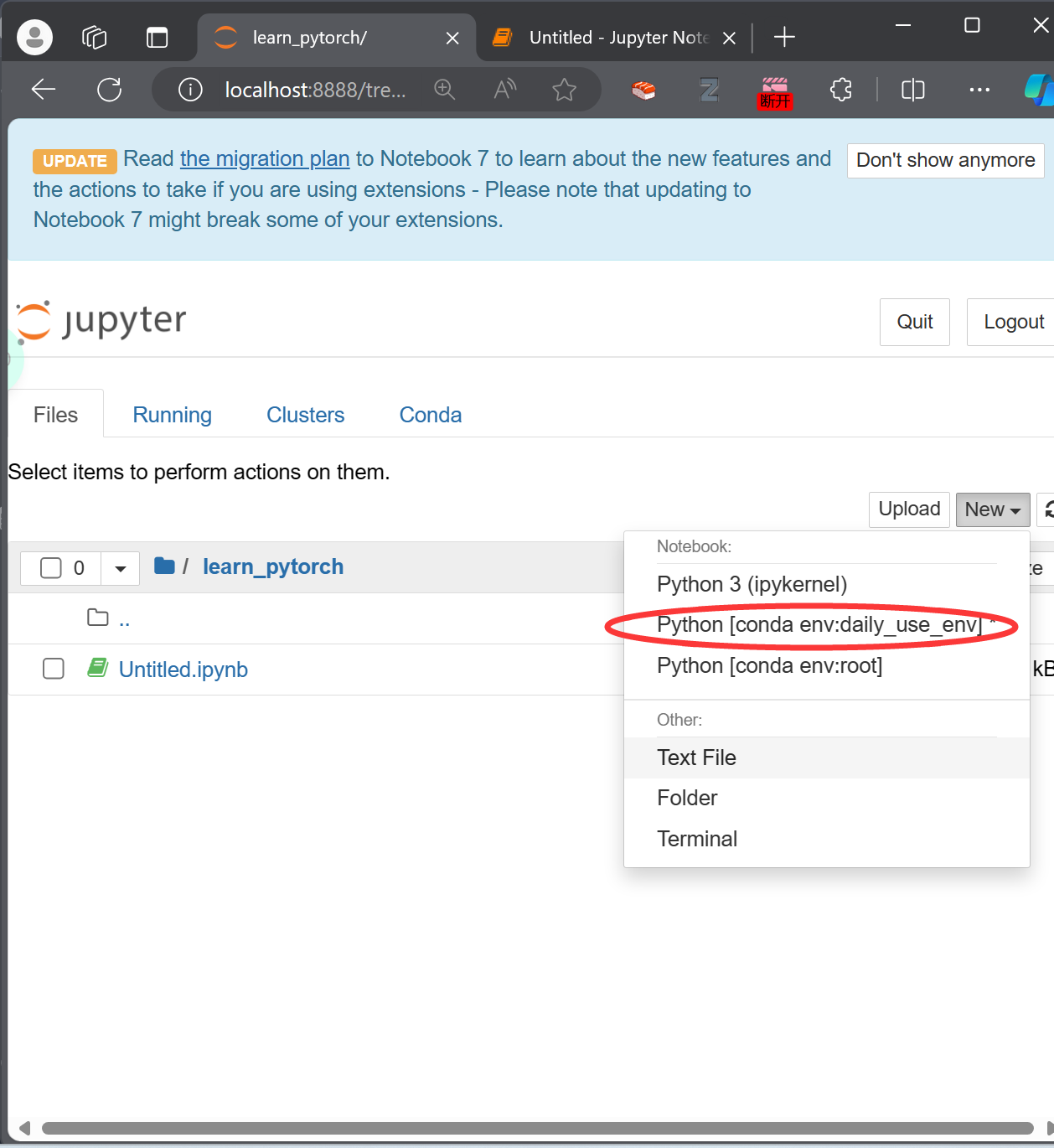The image size is (1054, 1148).
Task: Expand the selection type dropdown arrow
Action: click(121, 569)
